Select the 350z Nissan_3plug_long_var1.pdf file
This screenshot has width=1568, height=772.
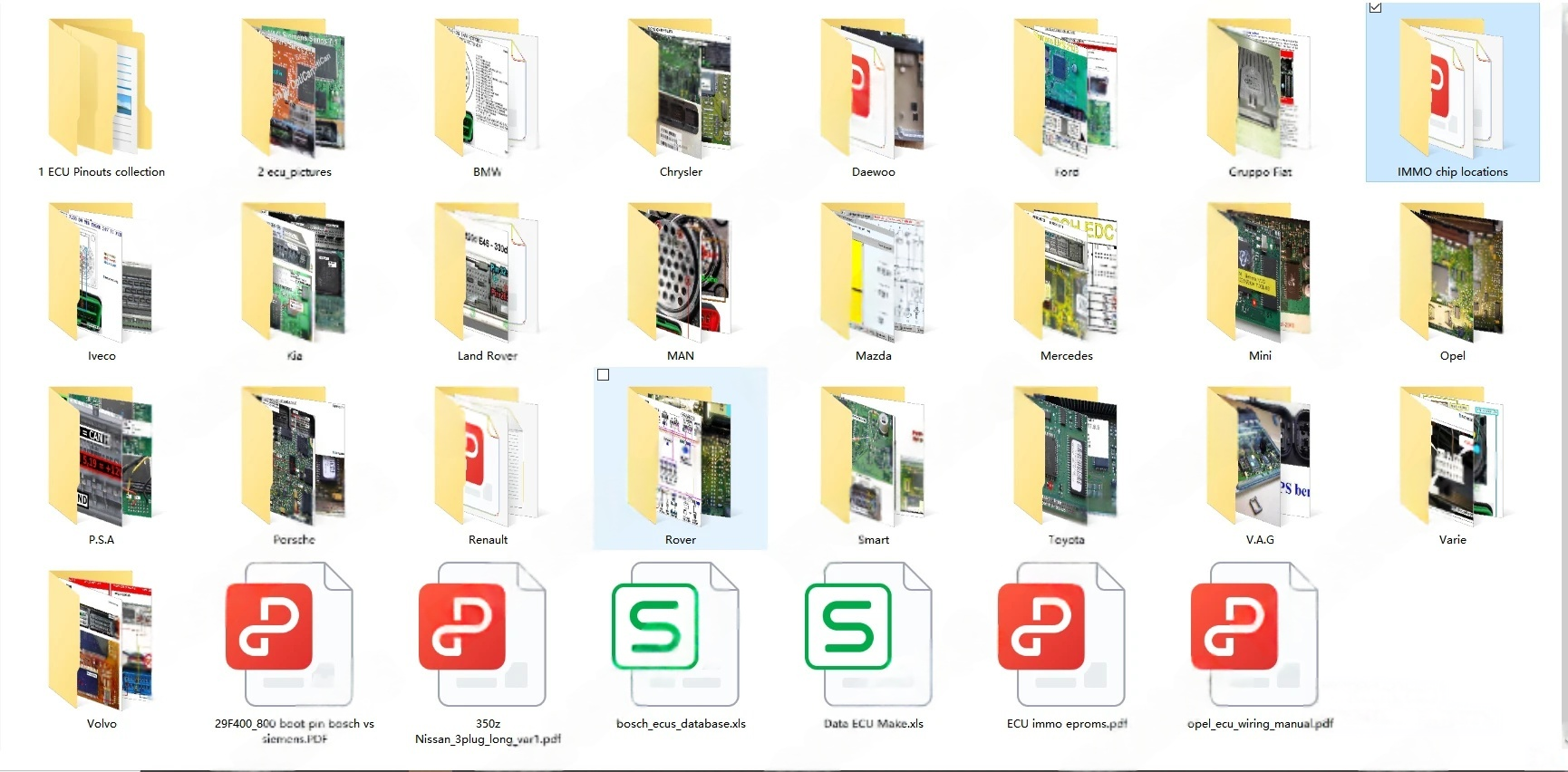[482, 634]
